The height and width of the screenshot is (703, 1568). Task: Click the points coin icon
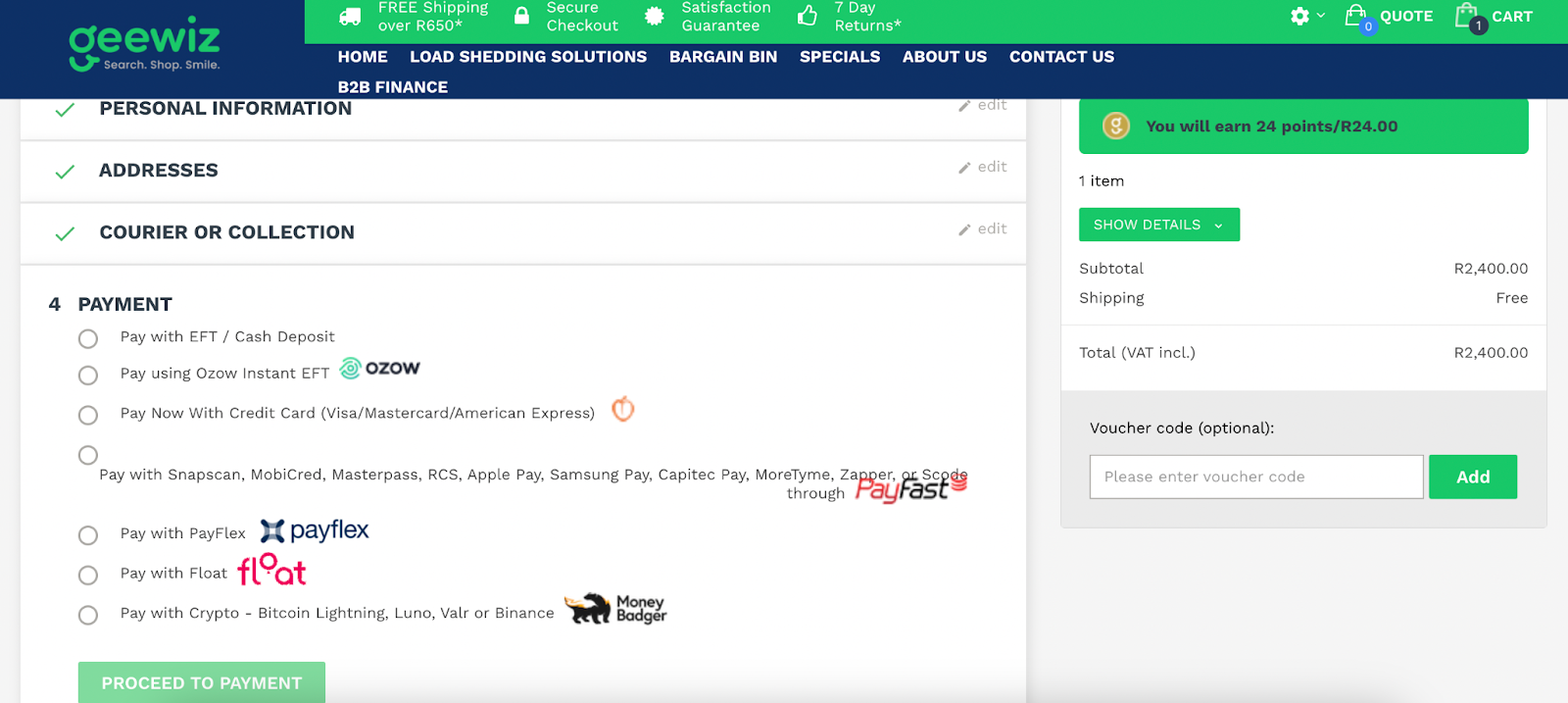(x=1116, y=126)
